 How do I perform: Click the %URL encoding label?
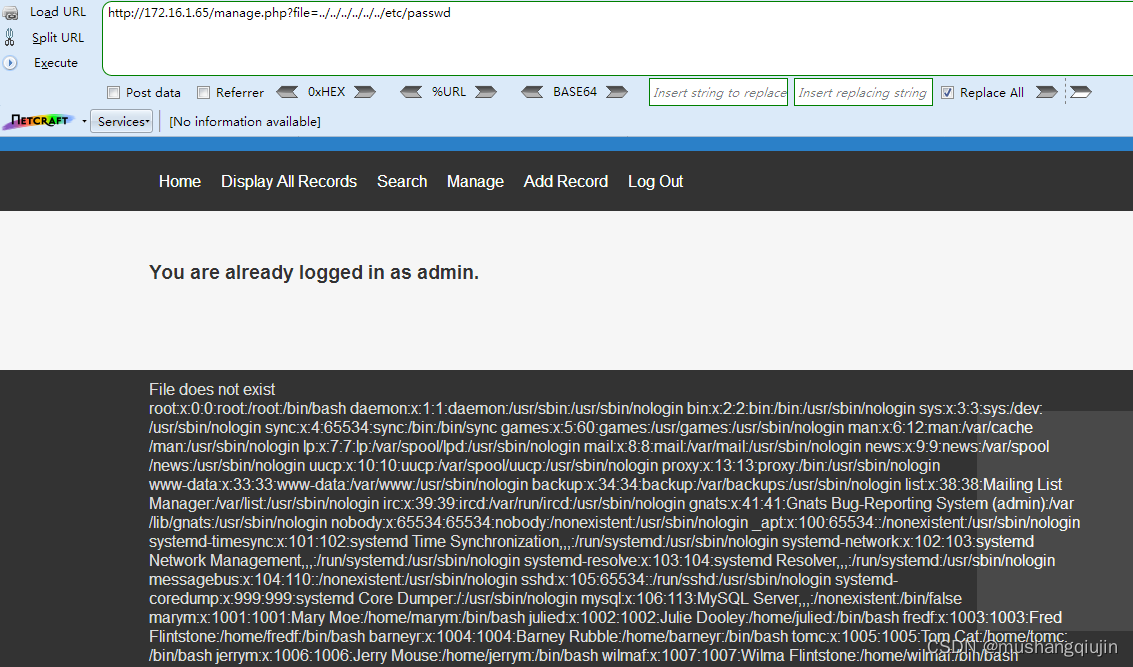click(x=449, y=92)
